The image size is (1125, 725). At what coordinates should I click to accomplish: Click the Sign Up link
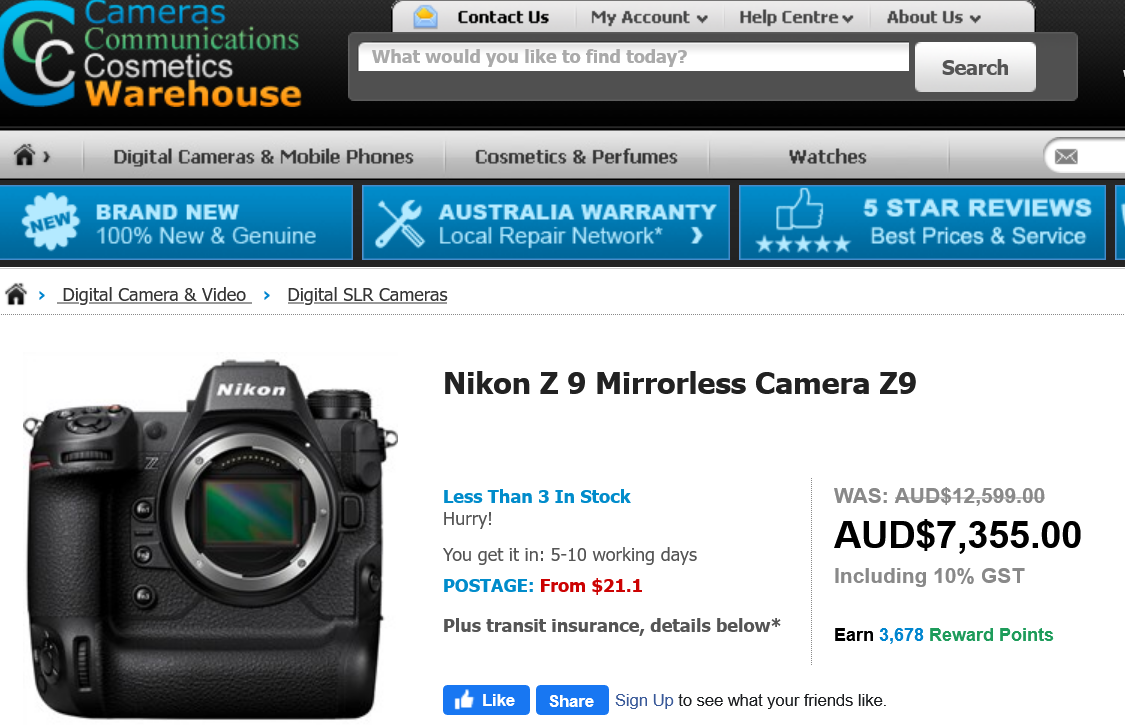[x=644, y=701]
